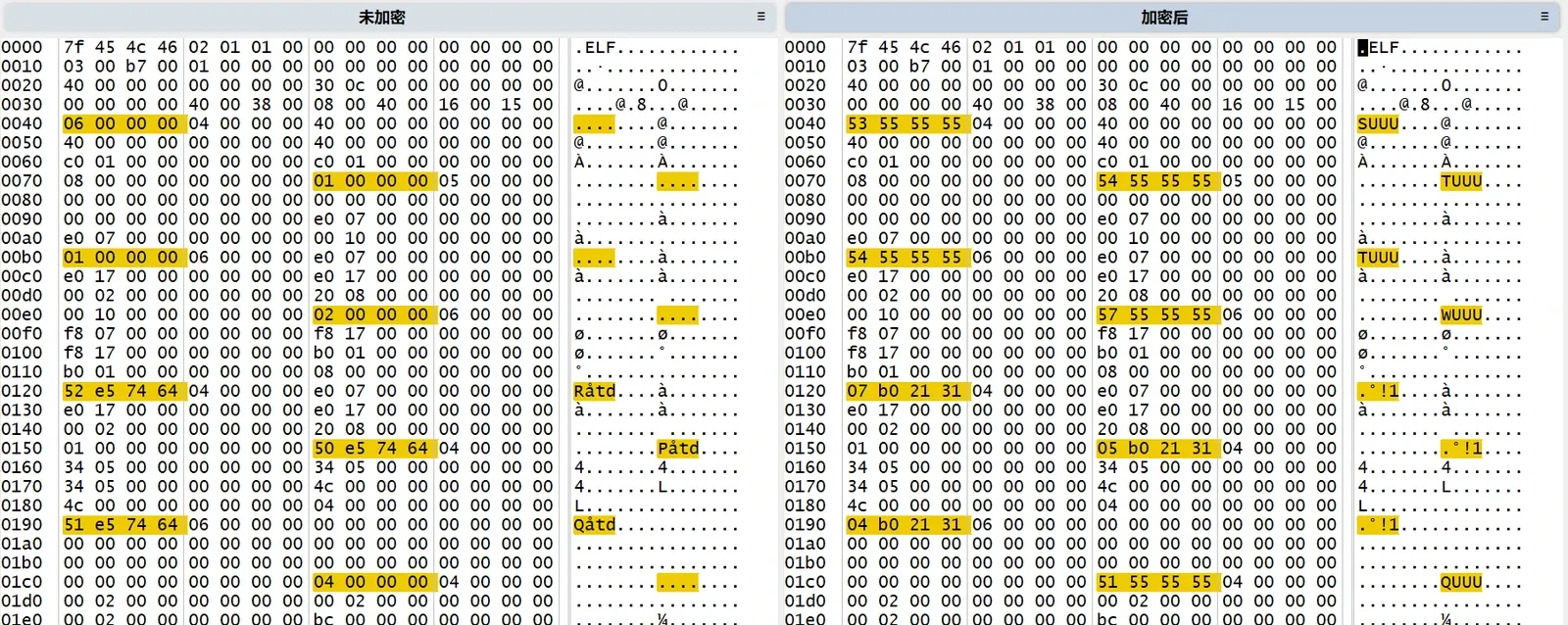The width and height of the screenshot is (1568, 625).
Task: Click the WUUU text in the ASCII column
Action: [1461, 314]
